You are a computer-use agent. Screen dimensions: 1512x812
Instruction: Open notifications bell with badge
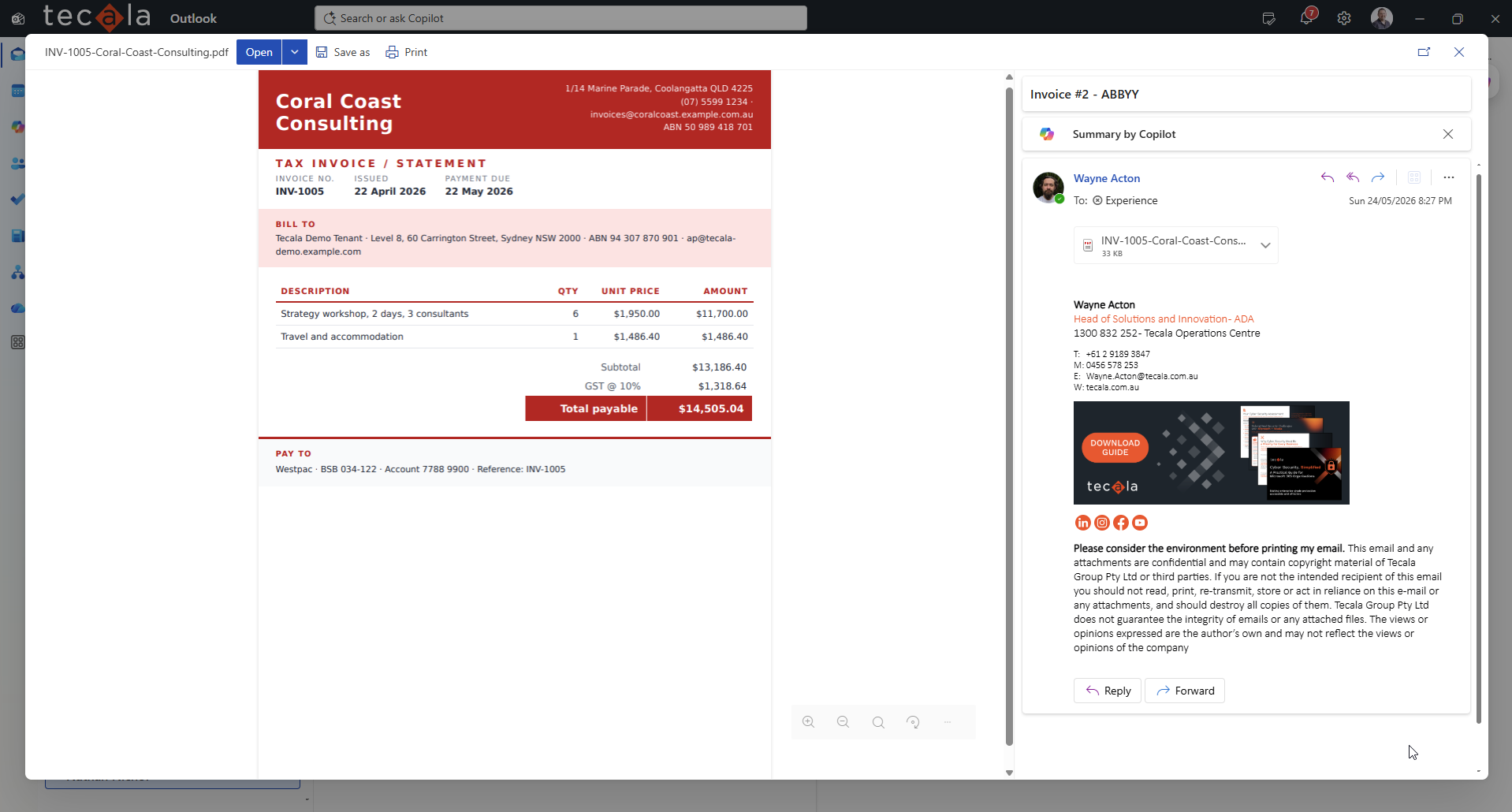[1306, 18]
